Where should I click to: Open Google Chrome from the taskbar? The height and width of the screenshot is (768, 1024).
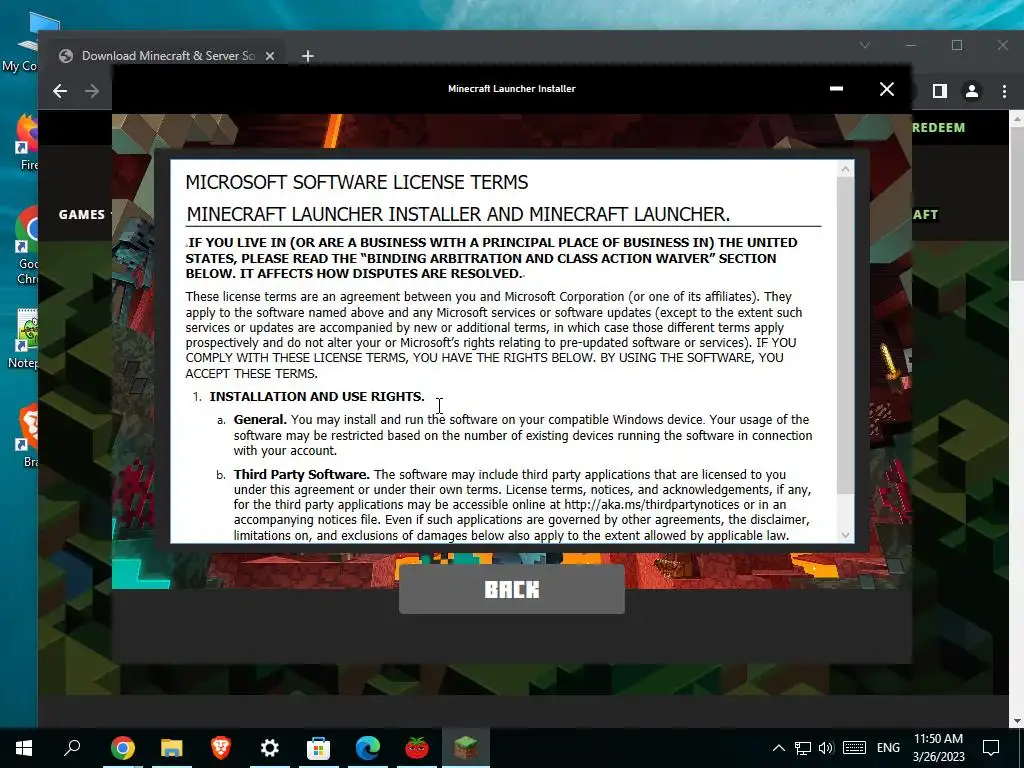coord(122,748)
